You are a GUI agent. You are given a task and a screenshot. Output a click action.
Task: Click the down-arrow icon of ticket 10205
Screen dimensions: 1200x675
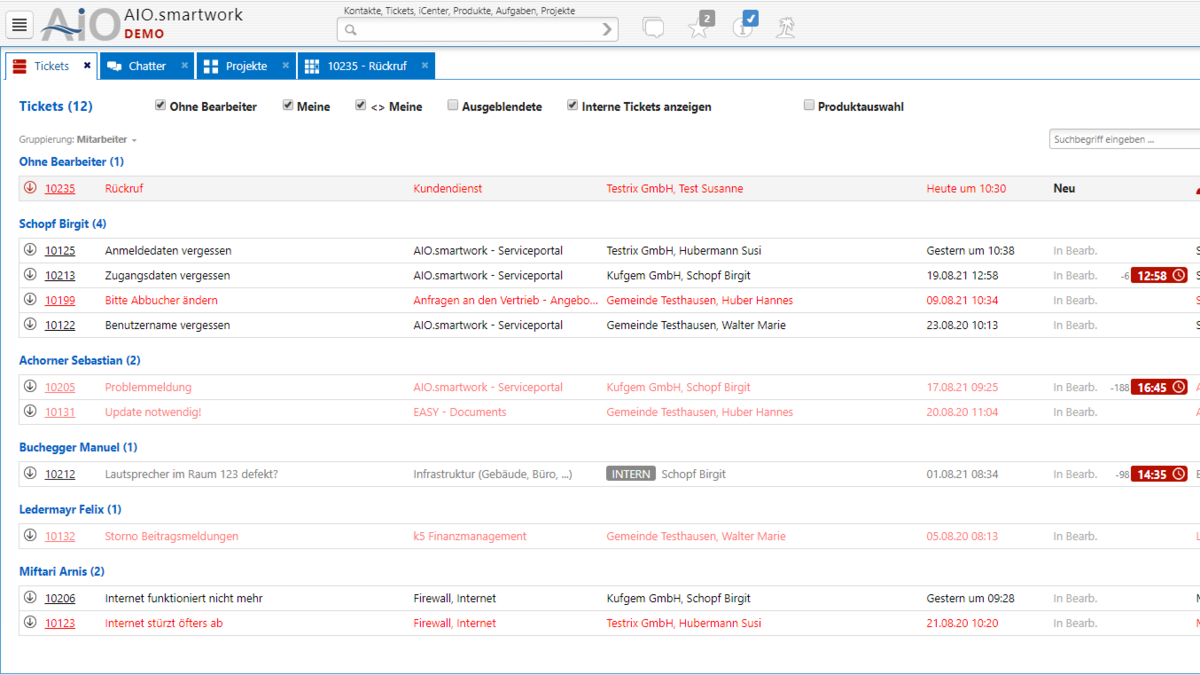[30, 387]
